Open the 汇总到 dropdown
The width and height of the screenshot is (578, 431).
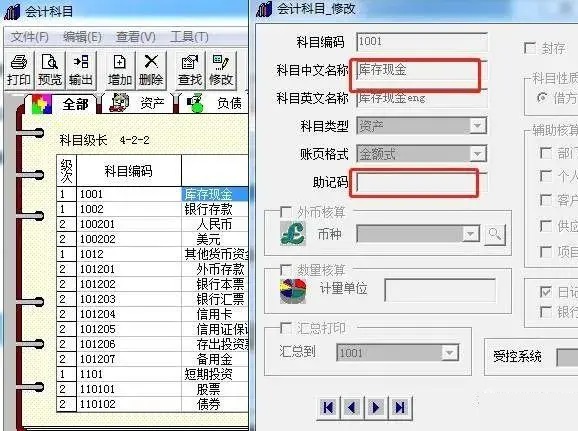[450, 353]
